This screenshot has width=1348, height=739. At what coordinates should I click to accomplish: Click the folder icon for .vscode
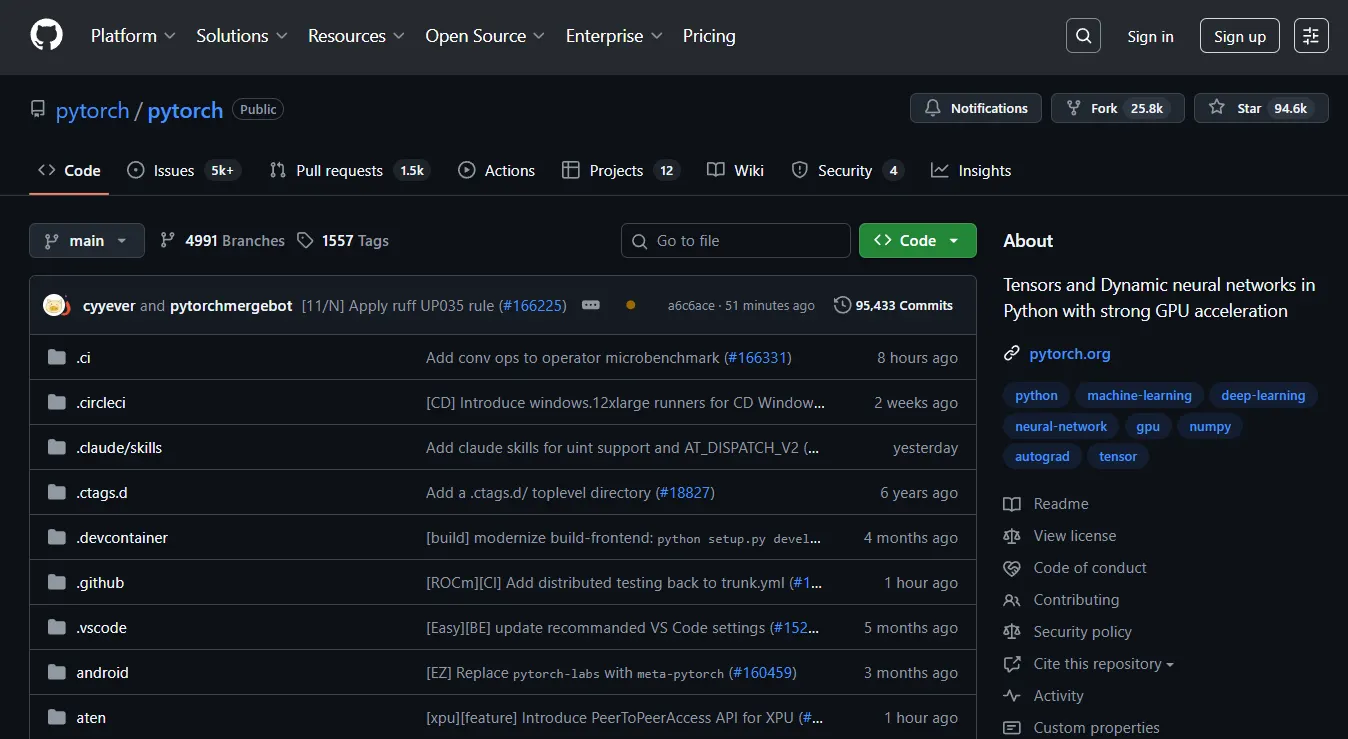(57, 627)
